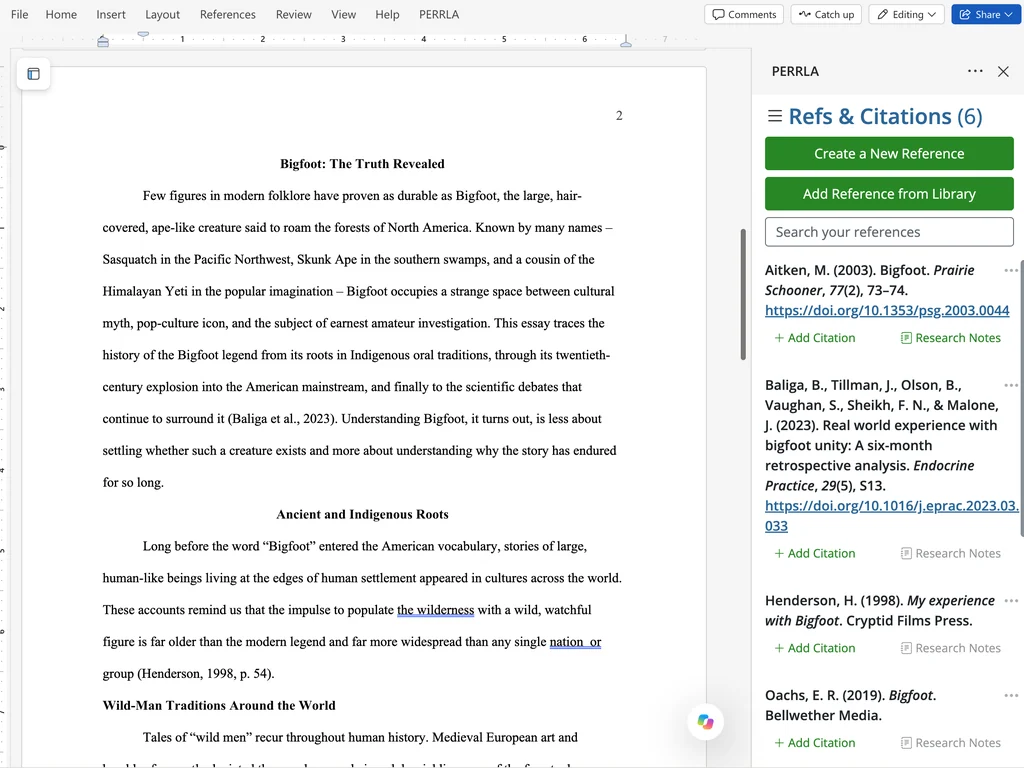The width and height of the screenshot is (1024, 768).
Task: Open options ellipsis for Henderson reference
Action: click(x=1010, y=601)
